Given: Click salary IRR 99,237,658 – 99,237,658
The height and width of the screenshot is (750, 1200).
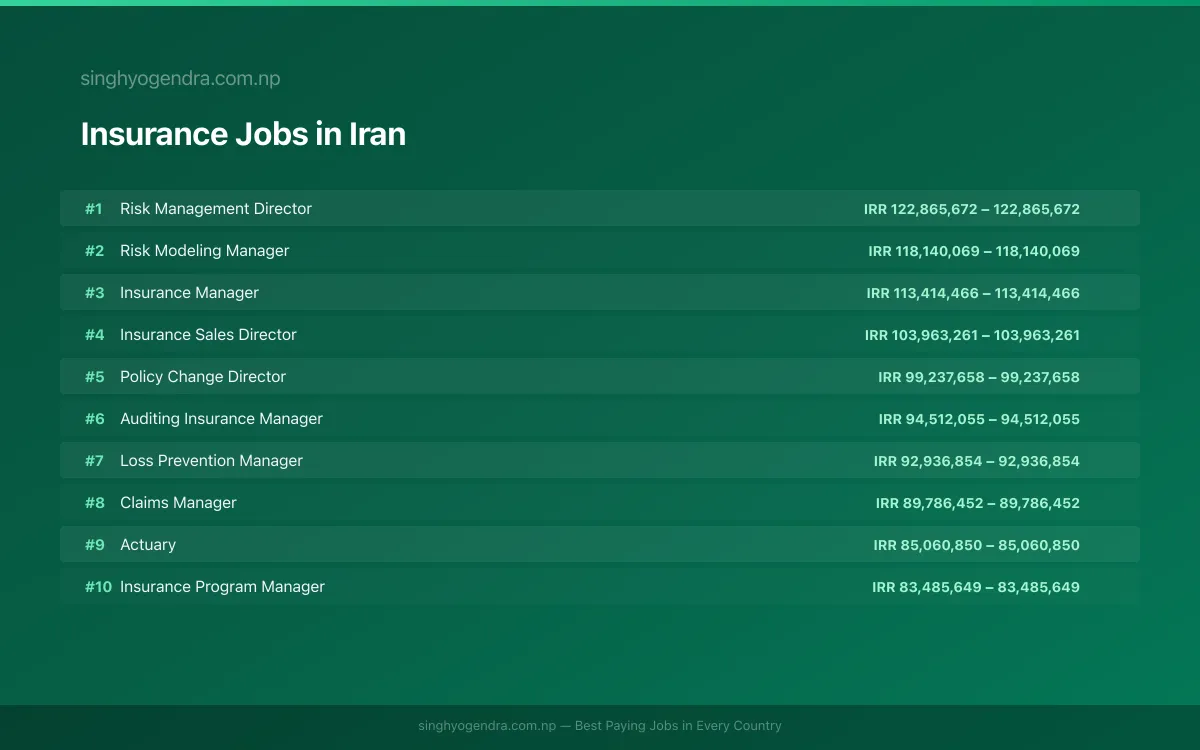Looking at the screenshot, I should (979, 377).
